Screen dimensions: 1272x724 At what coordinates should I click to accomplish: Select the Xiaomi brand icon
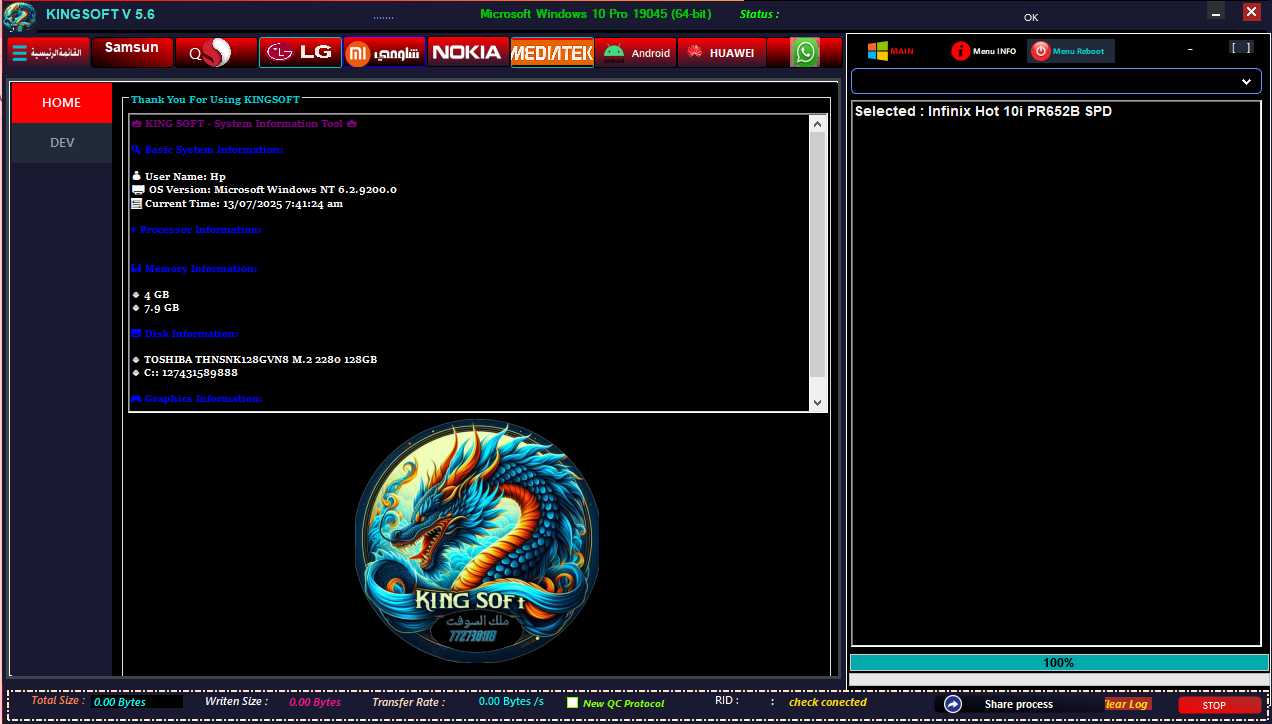[385, 53]
